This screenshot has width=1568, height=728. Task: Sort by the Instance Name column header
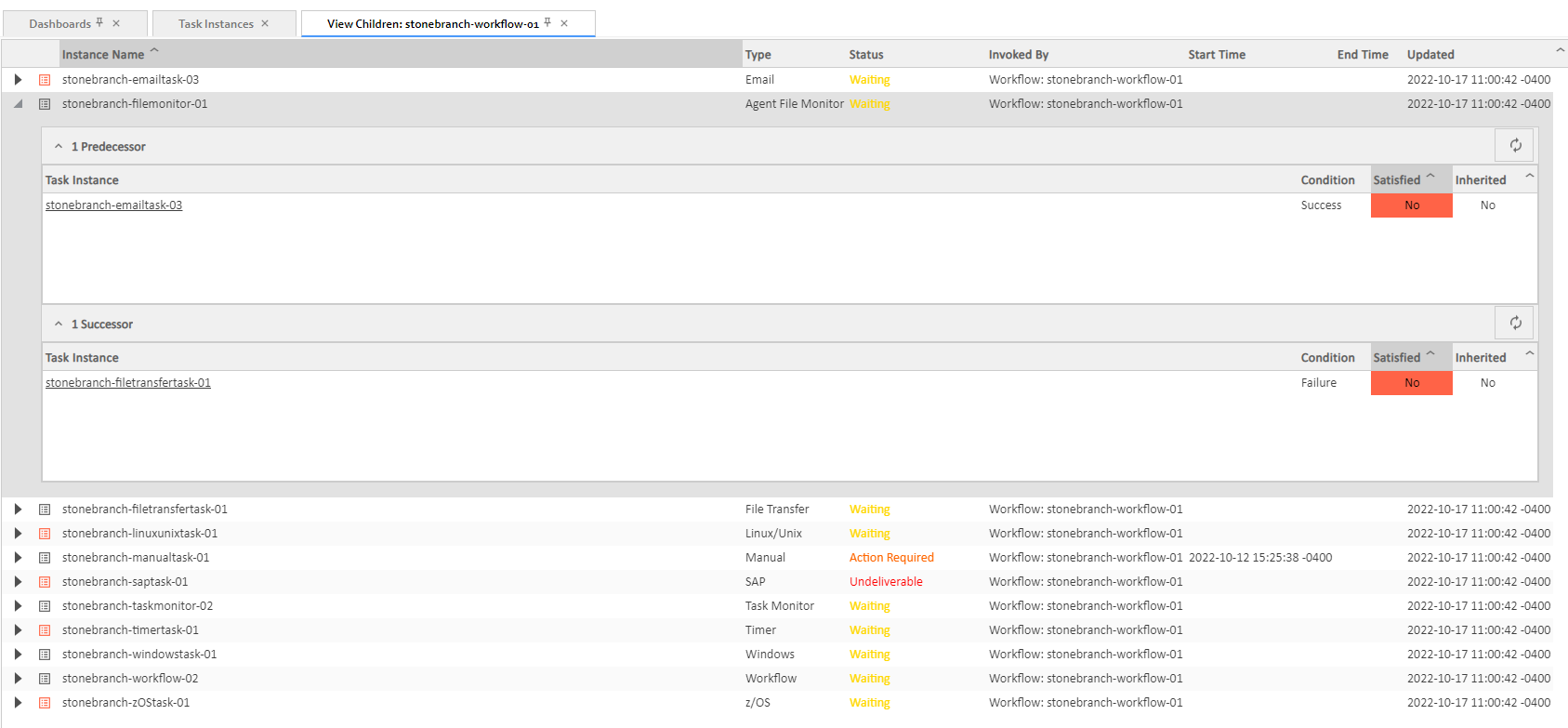(103, 55)
